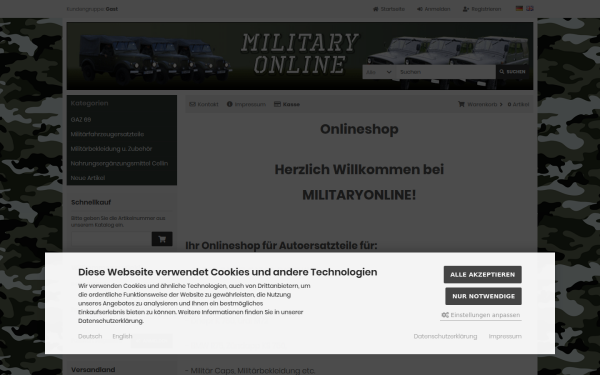Select Nahrungsergänzungsmittel Cellin category
The height and width of the screenshot is (375, 600).
point(119,163)
